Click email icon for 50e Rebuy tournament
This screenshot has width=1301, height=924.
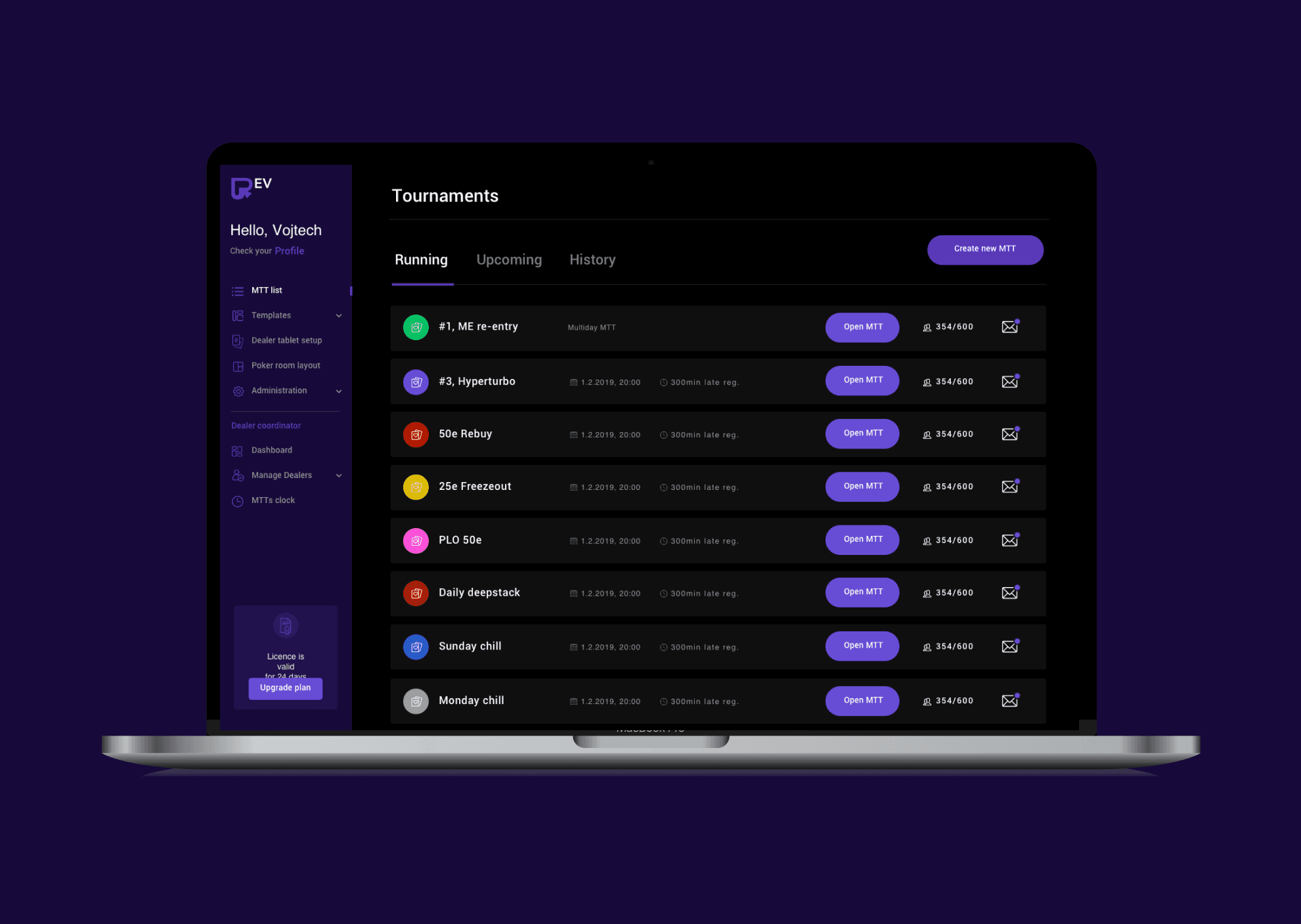(x=1010, y=433)
